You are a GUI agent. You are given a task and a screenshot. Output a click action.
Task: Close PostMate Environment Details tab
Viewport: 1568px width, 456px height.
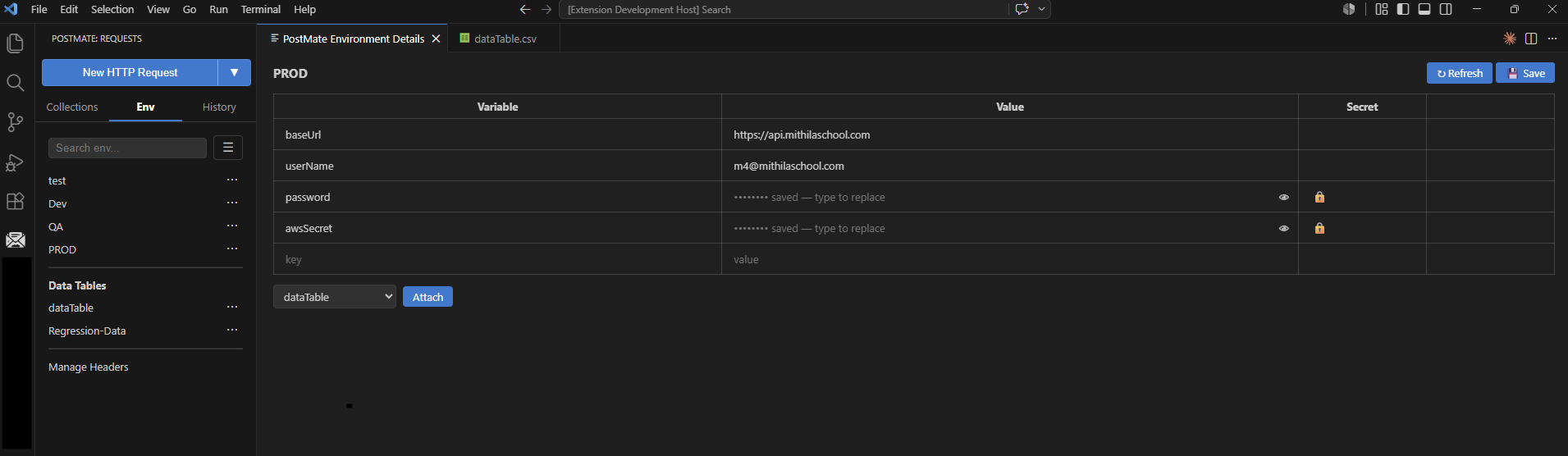(436, 39)
